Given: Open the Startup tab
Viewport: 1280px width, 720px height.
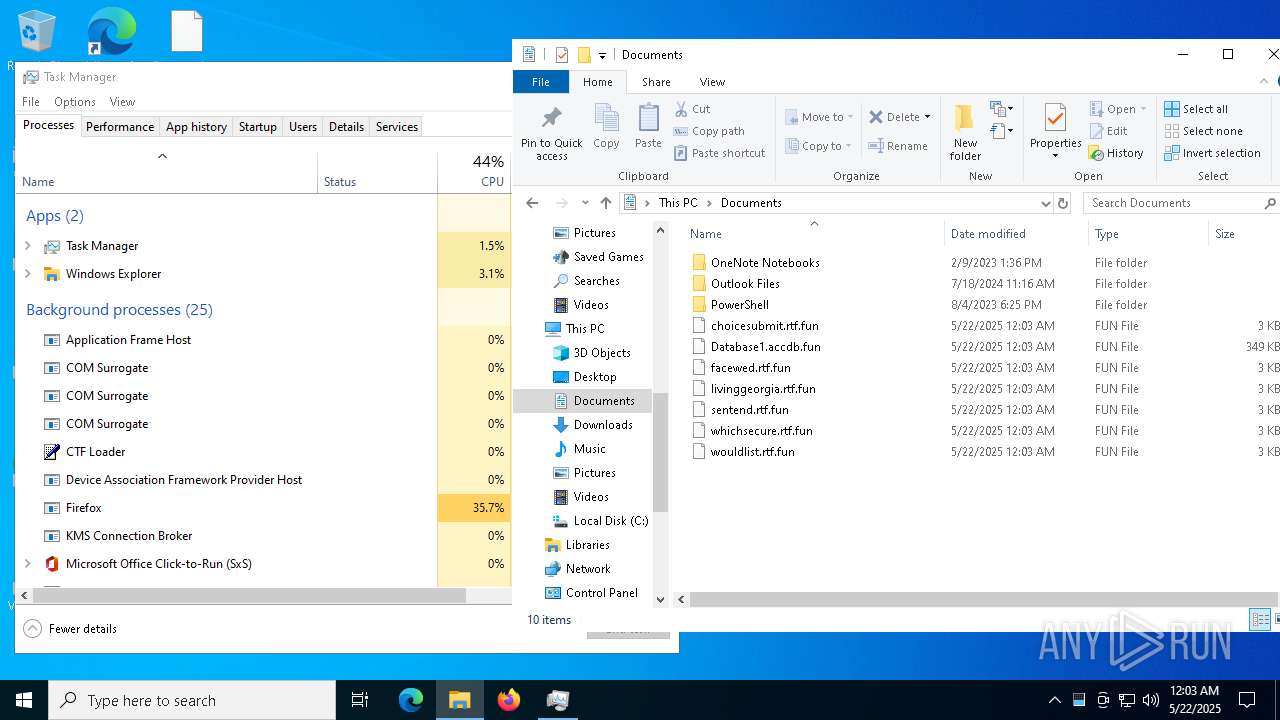Looking at the screenshot, I should click(257, 127).
